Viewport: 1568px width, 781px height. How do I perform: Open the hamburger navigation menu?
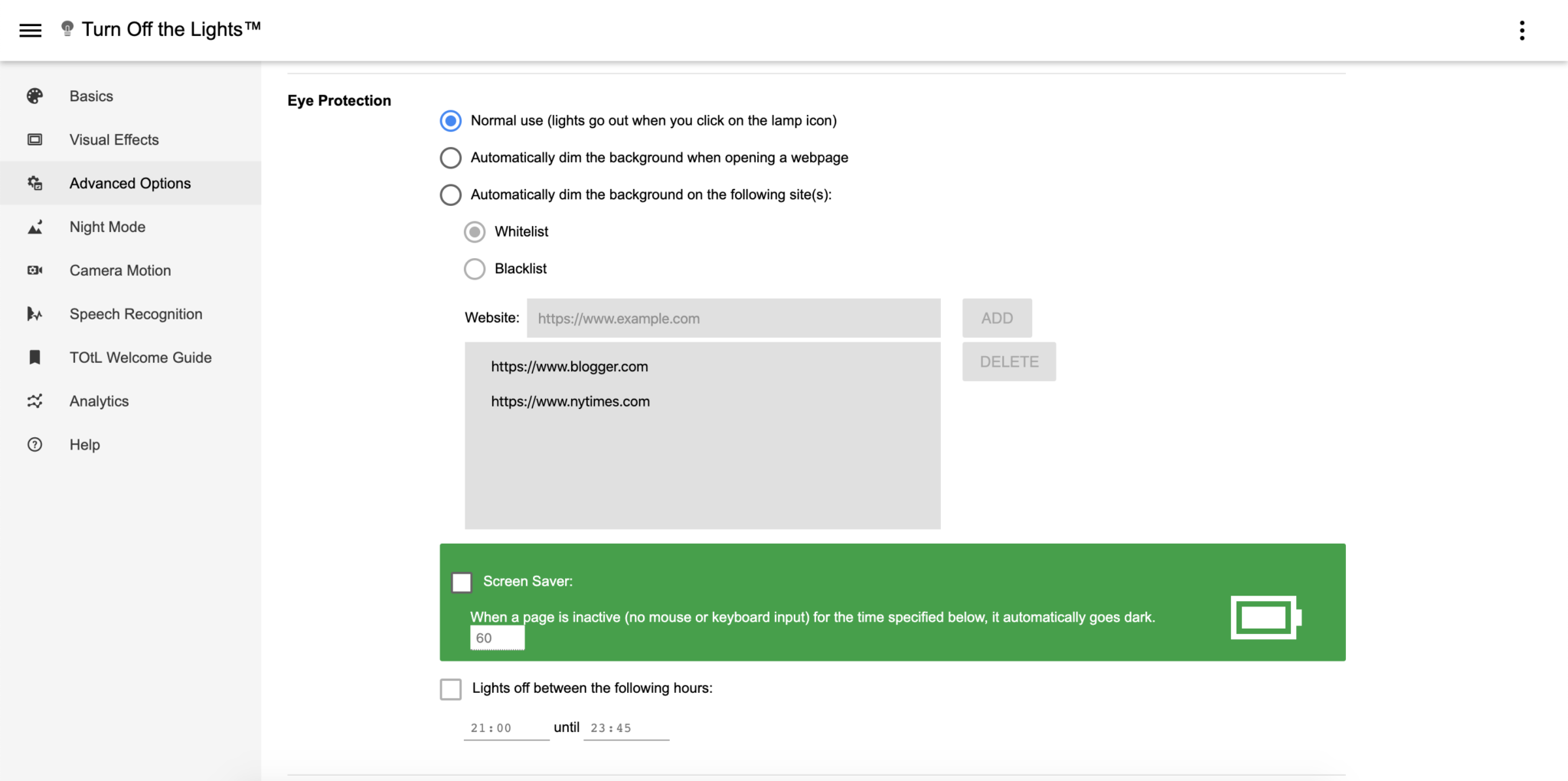(31, 31)
